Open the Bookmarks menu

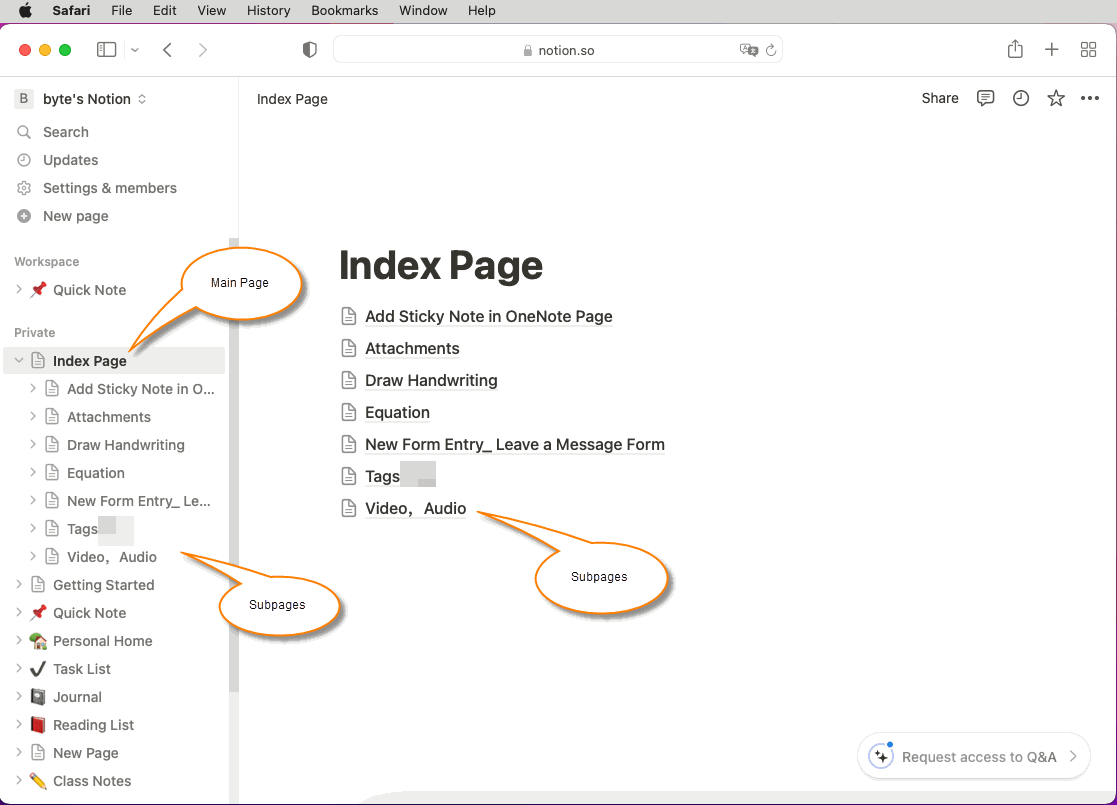tap(345, 11)
